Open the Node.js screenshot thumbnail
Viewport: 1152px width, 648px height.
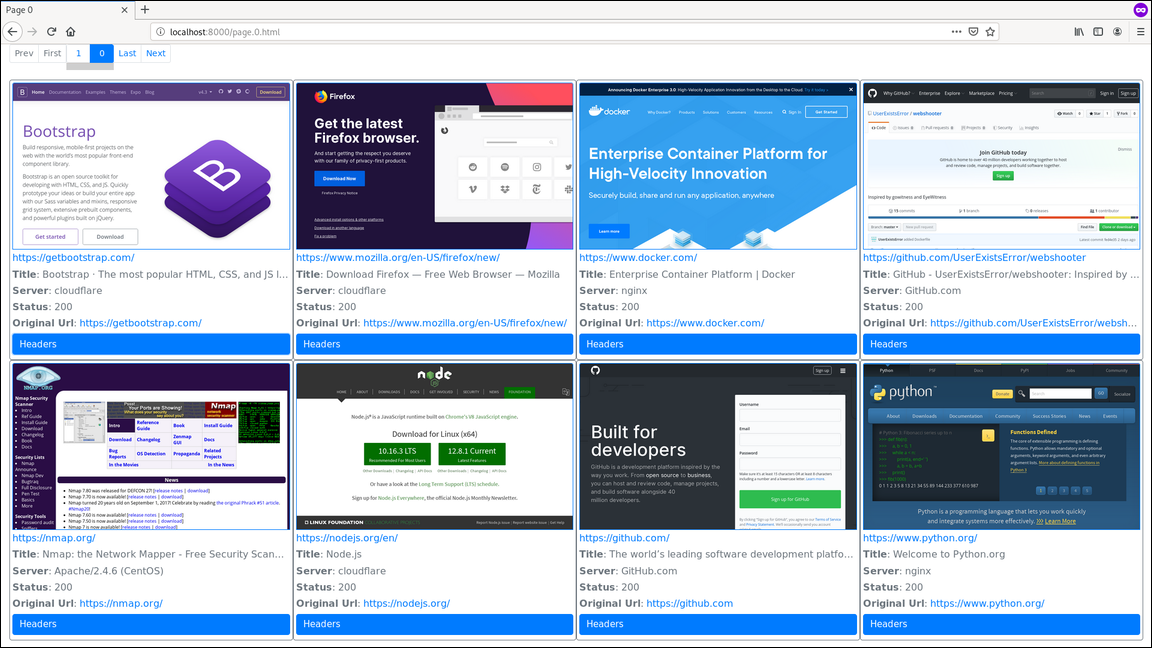click(x=434, y=446)
